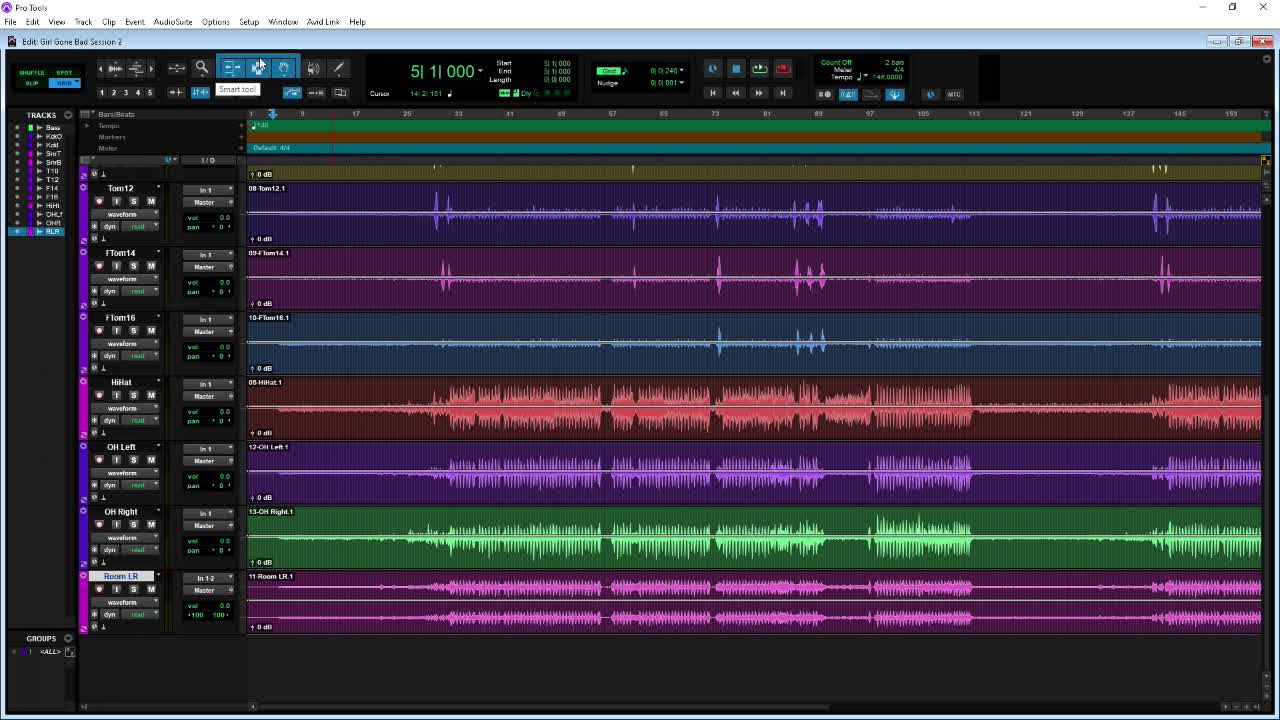The height and width of the screenshot is (720, 1280).
Task: Open the AudioSuite menu
Action: coord(173,22)
